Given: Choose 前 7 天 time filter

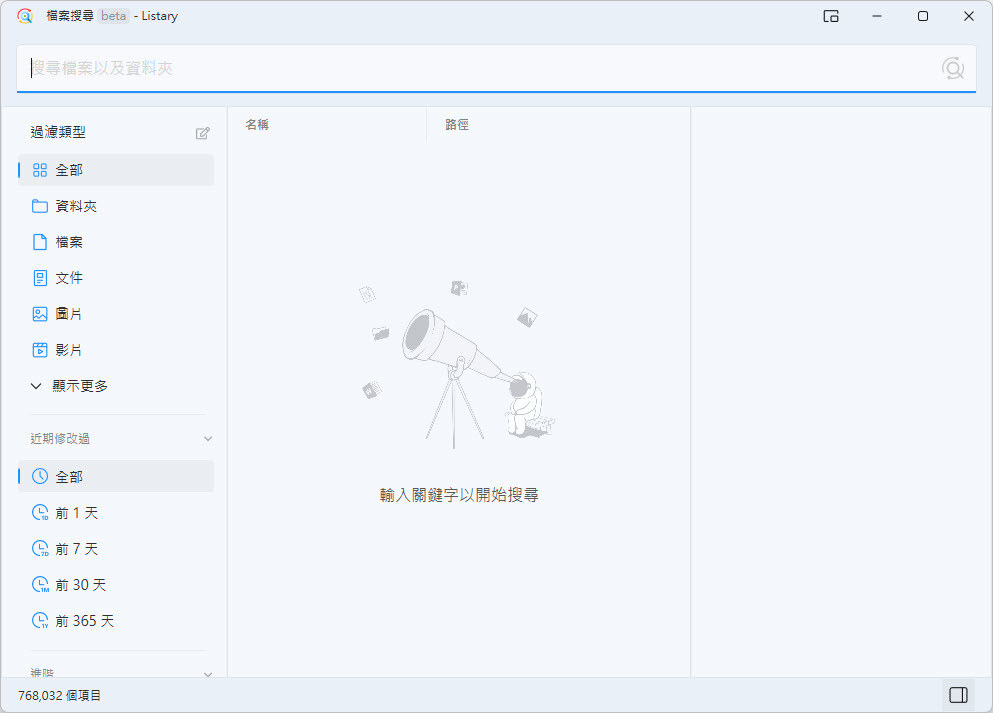Looking at the screenshot, I should pyautogui.click(x=116, y=548).
